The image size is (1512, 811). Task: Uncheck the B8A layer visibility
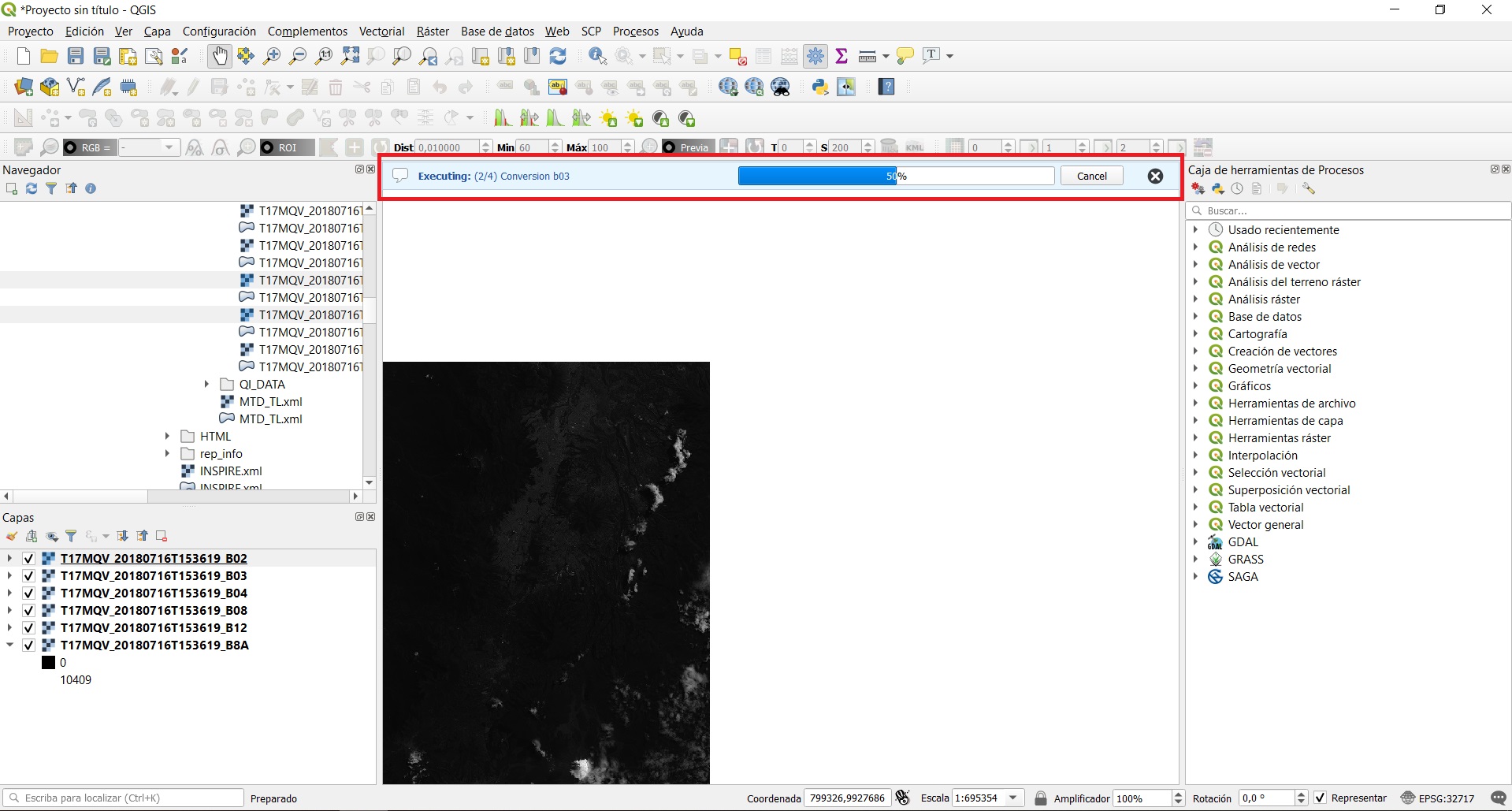click(x=29, y=645)
